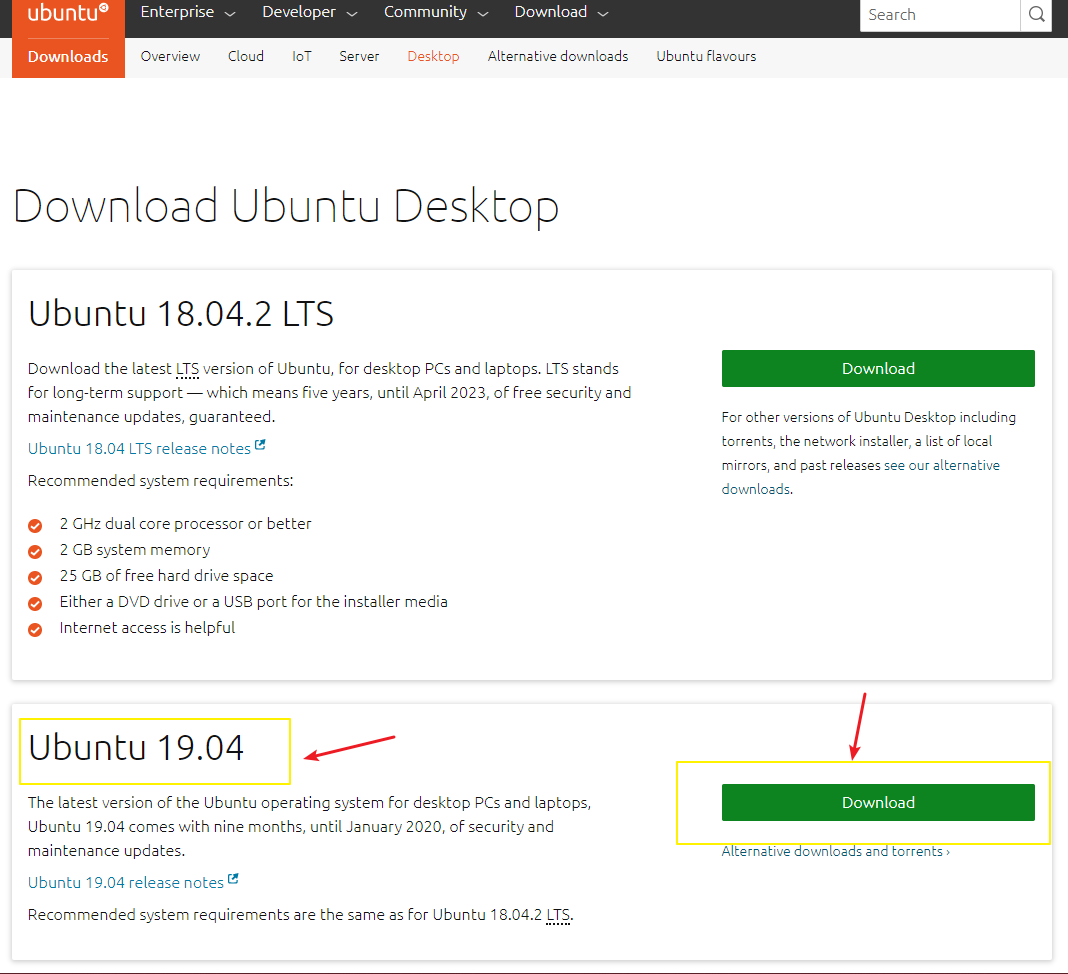Click the dotted-underlined LTS abbreviation in 18.04 description
1068x974 pixels.
tap(187, 368)
